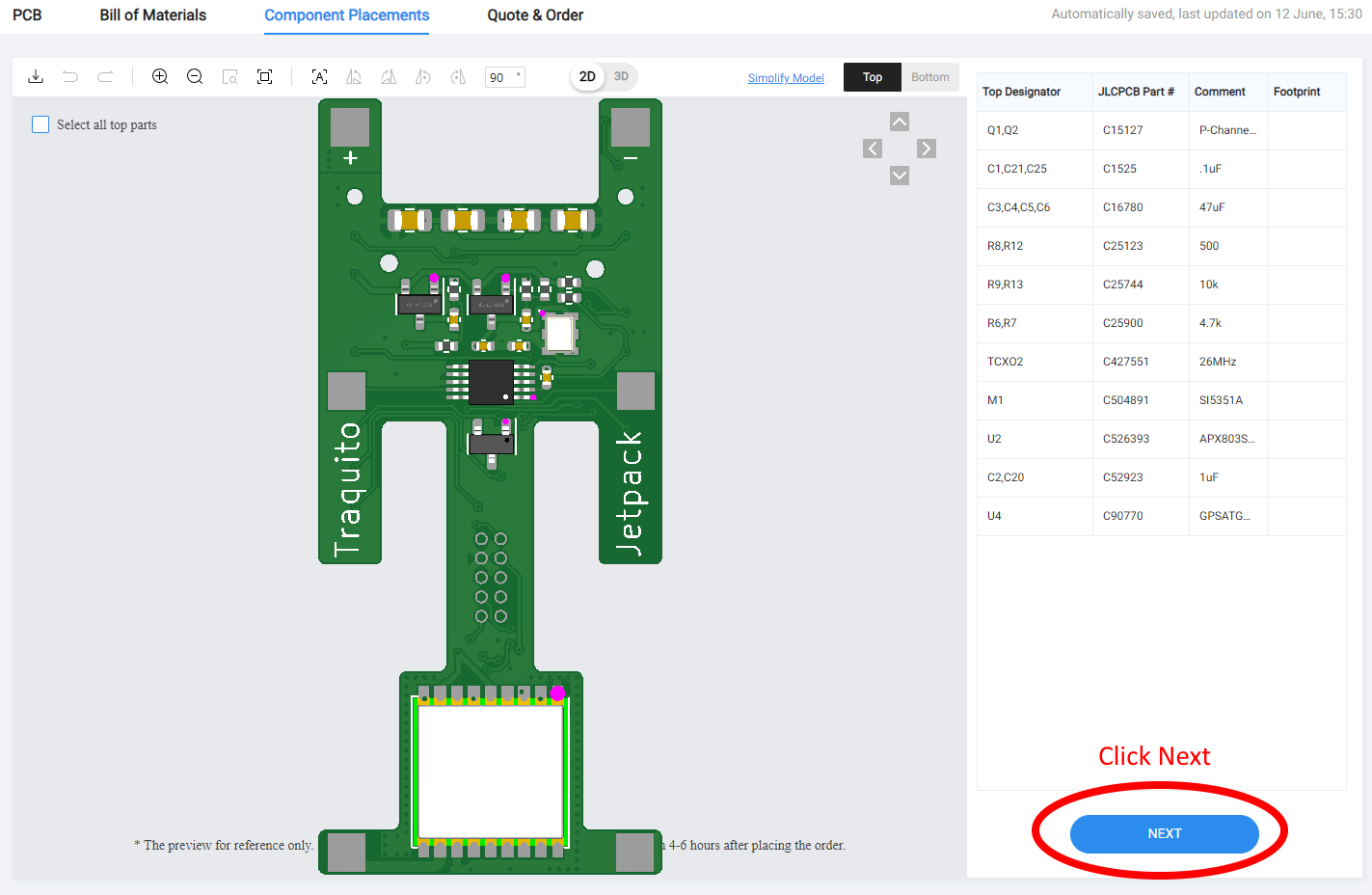Zoom in using the magnifier plus icon
Image resolution: width=1372 pixels, height=895 pixels.
[x=160, y=77]
